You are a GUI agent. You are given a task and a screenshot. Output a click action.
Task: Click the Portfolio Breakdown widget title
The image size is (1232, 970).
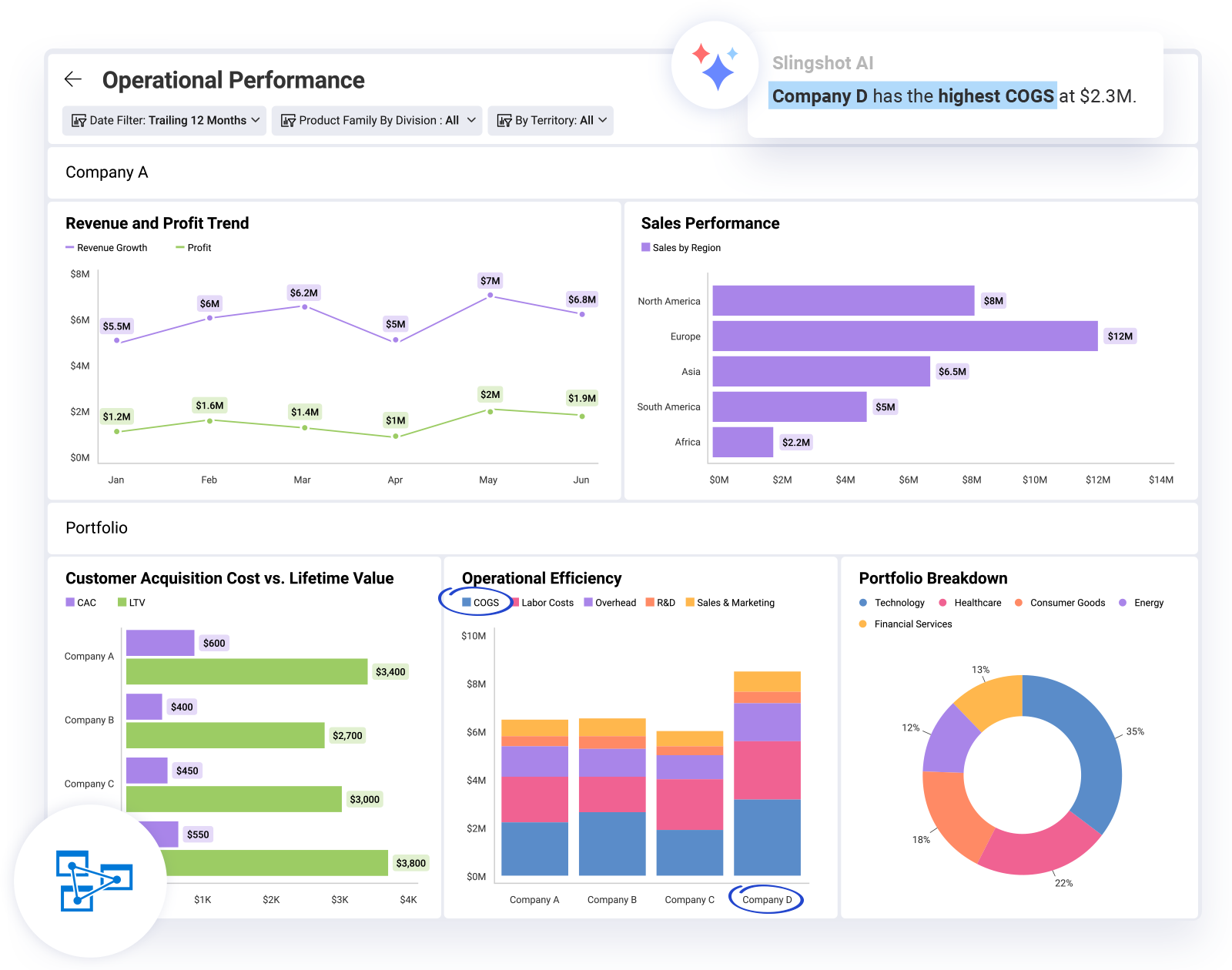click(x=933, y=578)
